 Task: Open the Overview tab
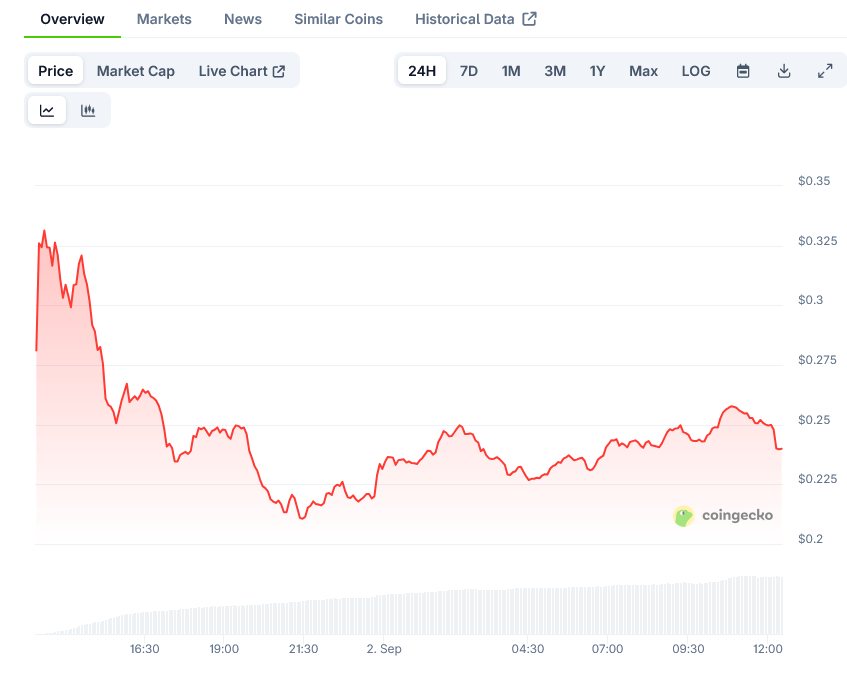72,19
